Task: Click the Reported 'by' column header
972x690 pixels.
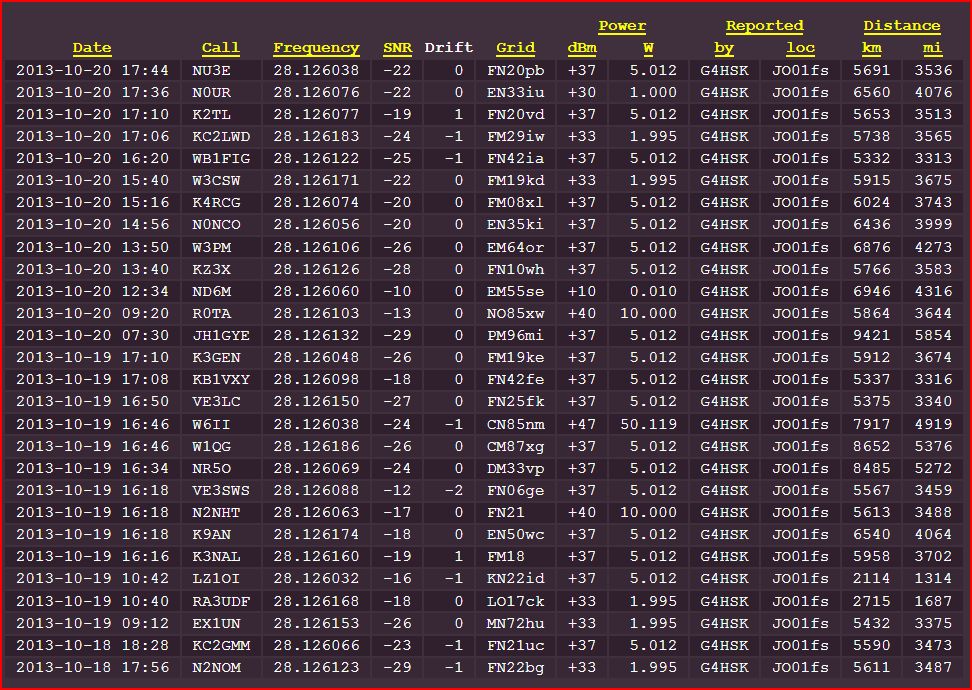Action: (724, 48)
